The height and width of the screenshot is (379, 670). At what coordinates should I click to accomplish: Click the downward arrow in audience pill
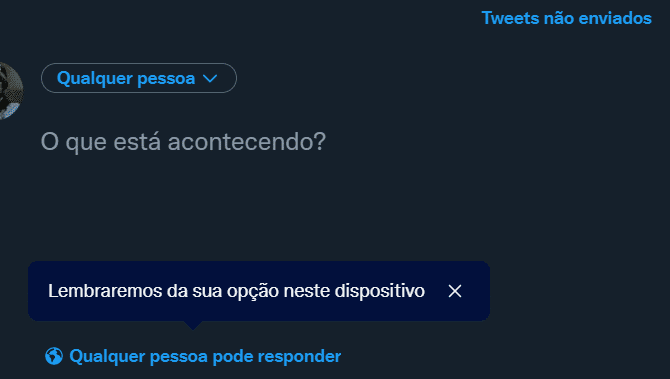[210, 79]
